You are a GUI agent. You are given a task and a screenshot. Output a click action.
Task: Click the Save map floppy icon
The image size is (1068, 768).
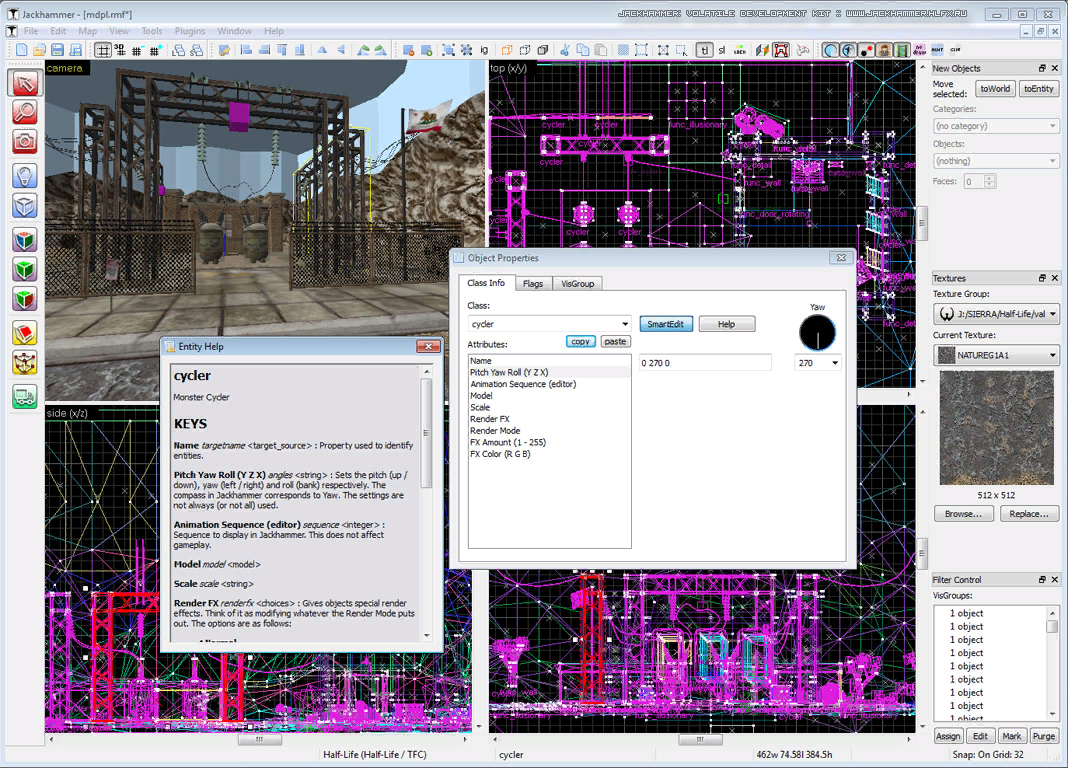57,50
